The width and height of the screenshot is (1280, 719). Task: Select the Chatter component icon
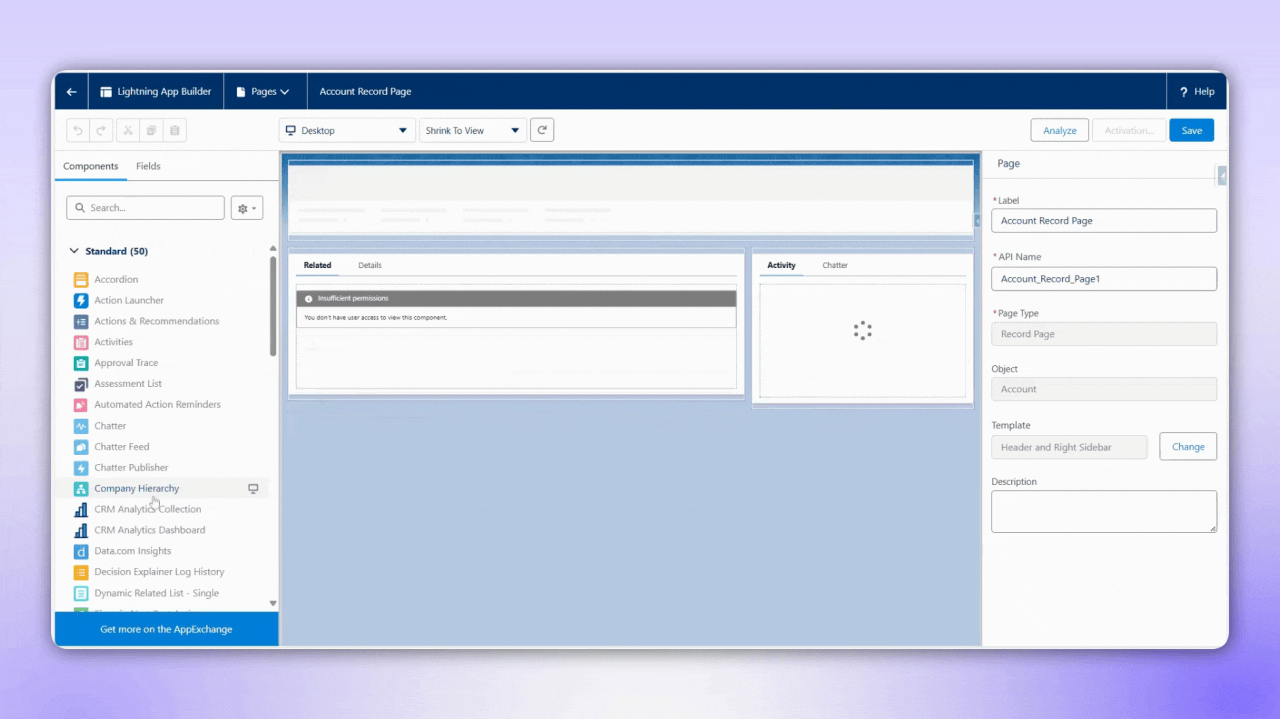point(81,426)
